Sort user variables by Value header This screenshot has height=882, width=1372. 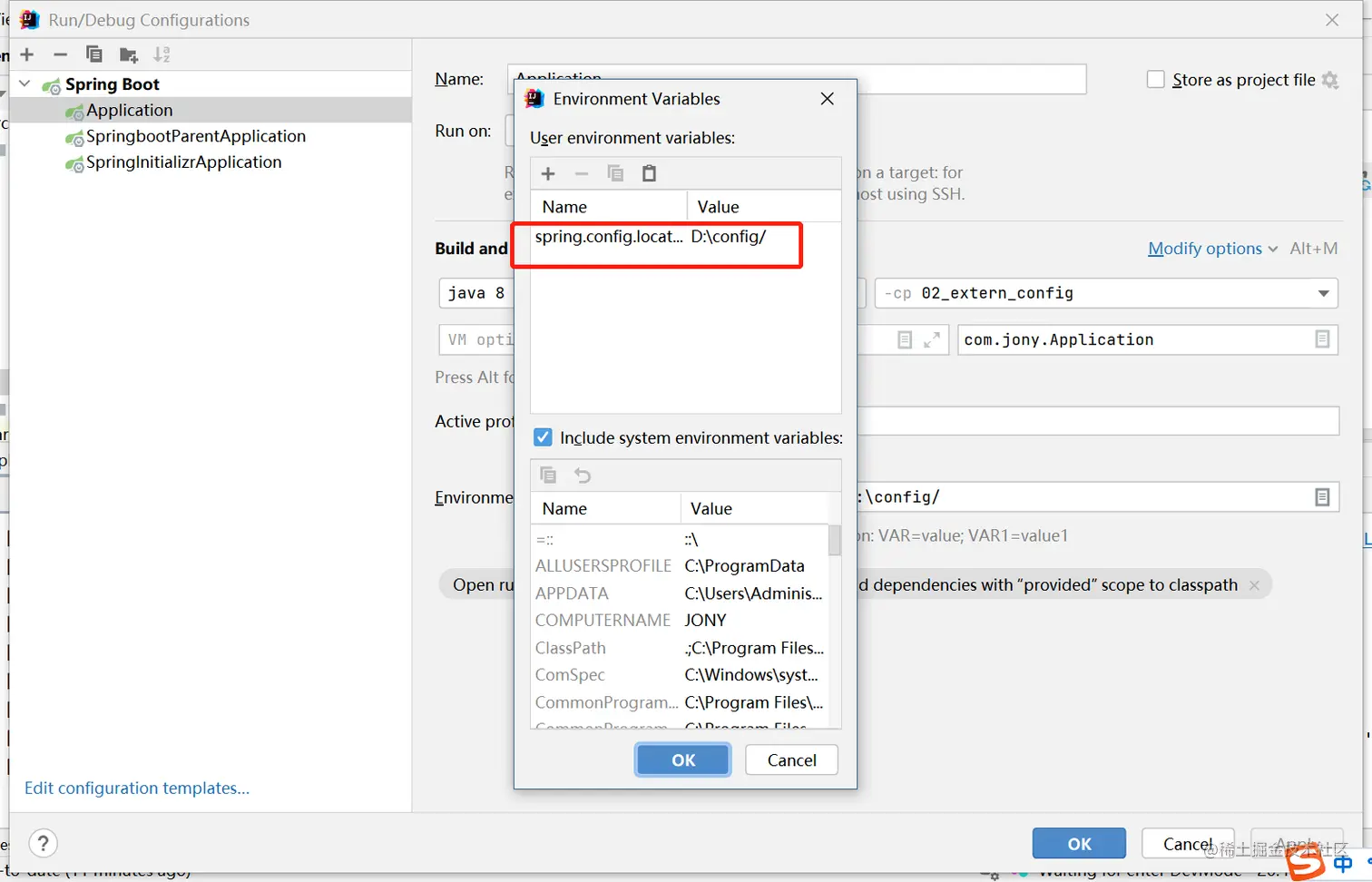(764, 207)
